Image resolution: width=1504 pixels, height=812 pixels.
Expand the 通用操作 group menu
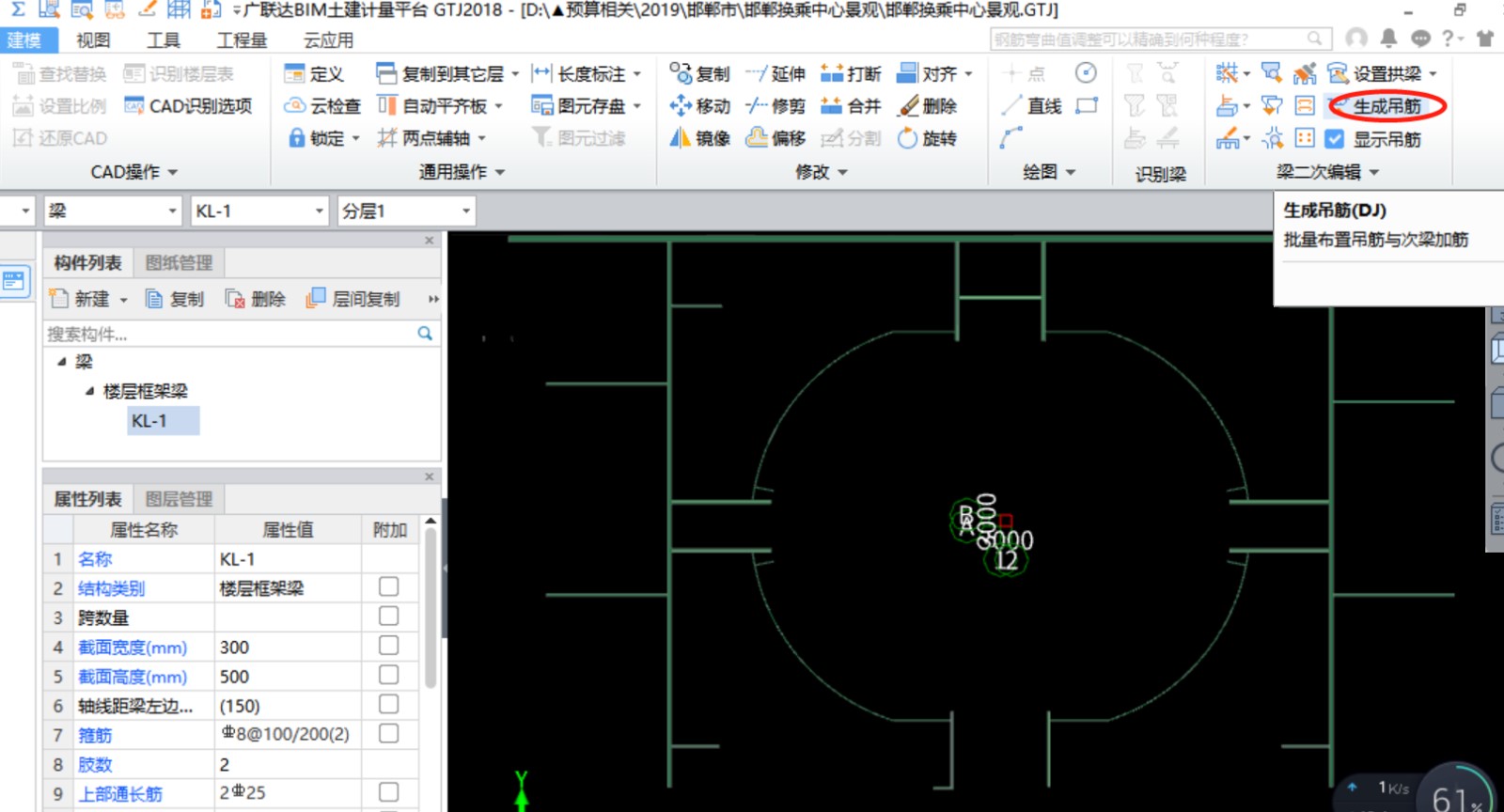462,172
